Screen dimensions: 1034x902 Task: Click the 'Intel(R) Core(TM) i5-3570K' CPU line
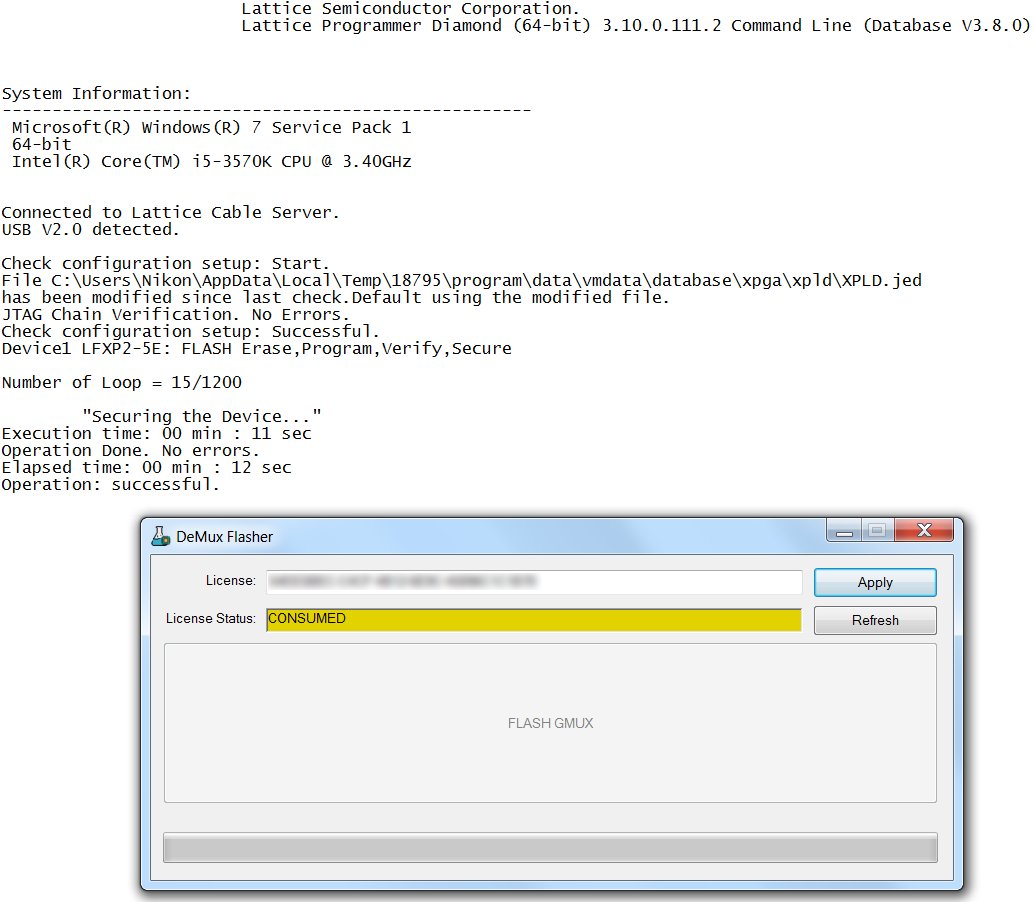[212, 162]
